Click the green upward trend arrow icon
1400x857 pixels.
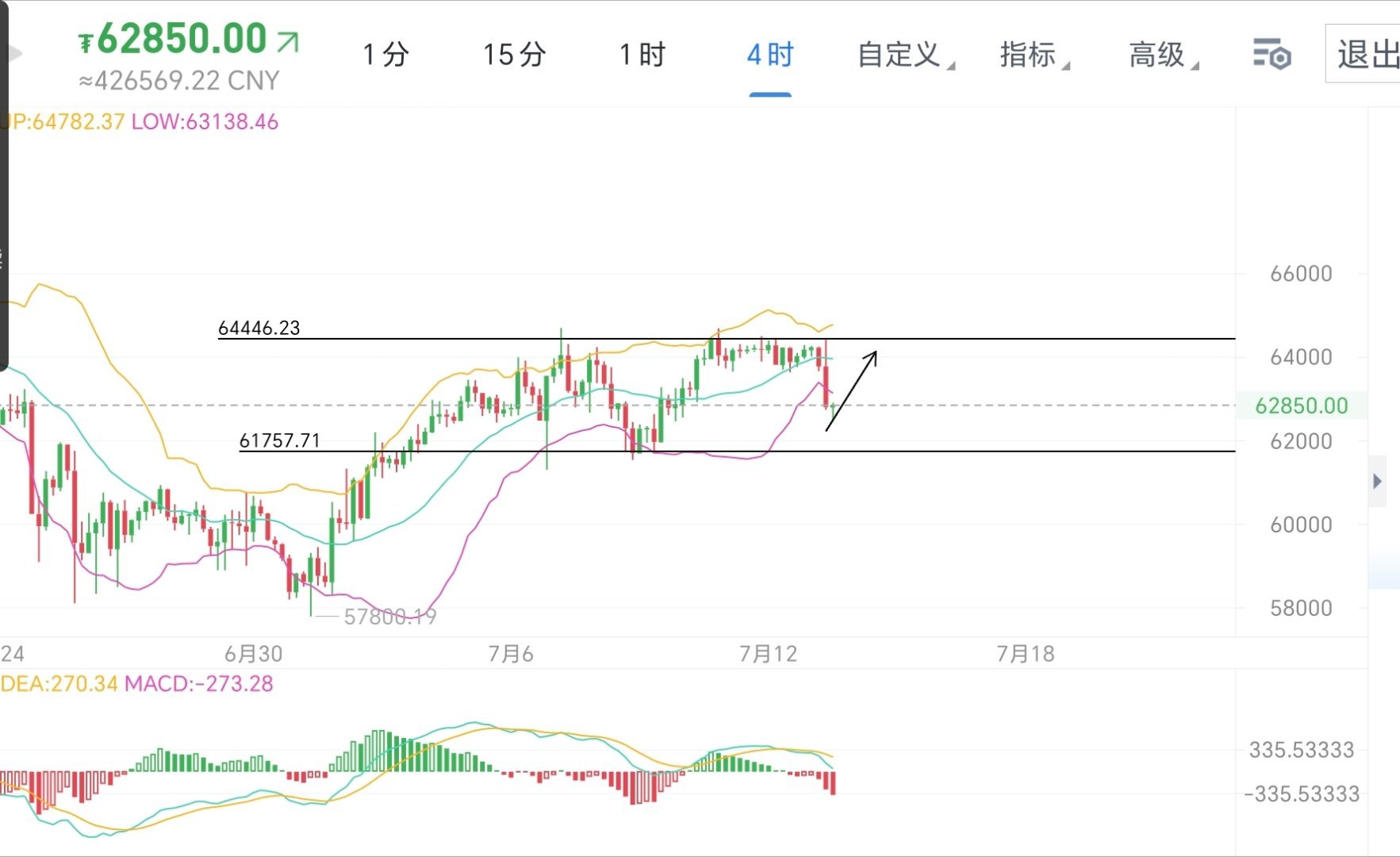288,41
